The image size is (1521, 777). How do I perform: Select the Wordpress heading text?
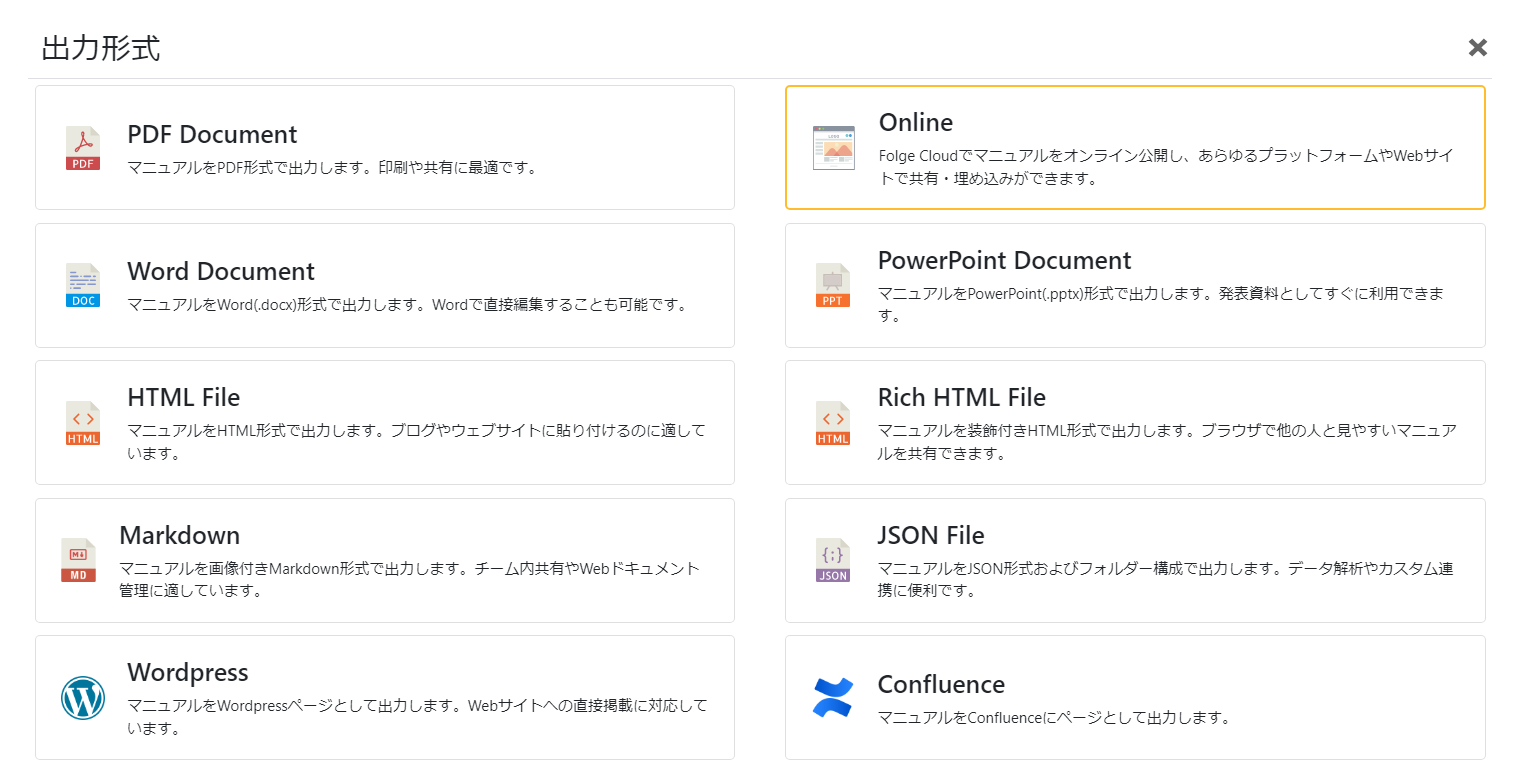(x=188, y=672)
